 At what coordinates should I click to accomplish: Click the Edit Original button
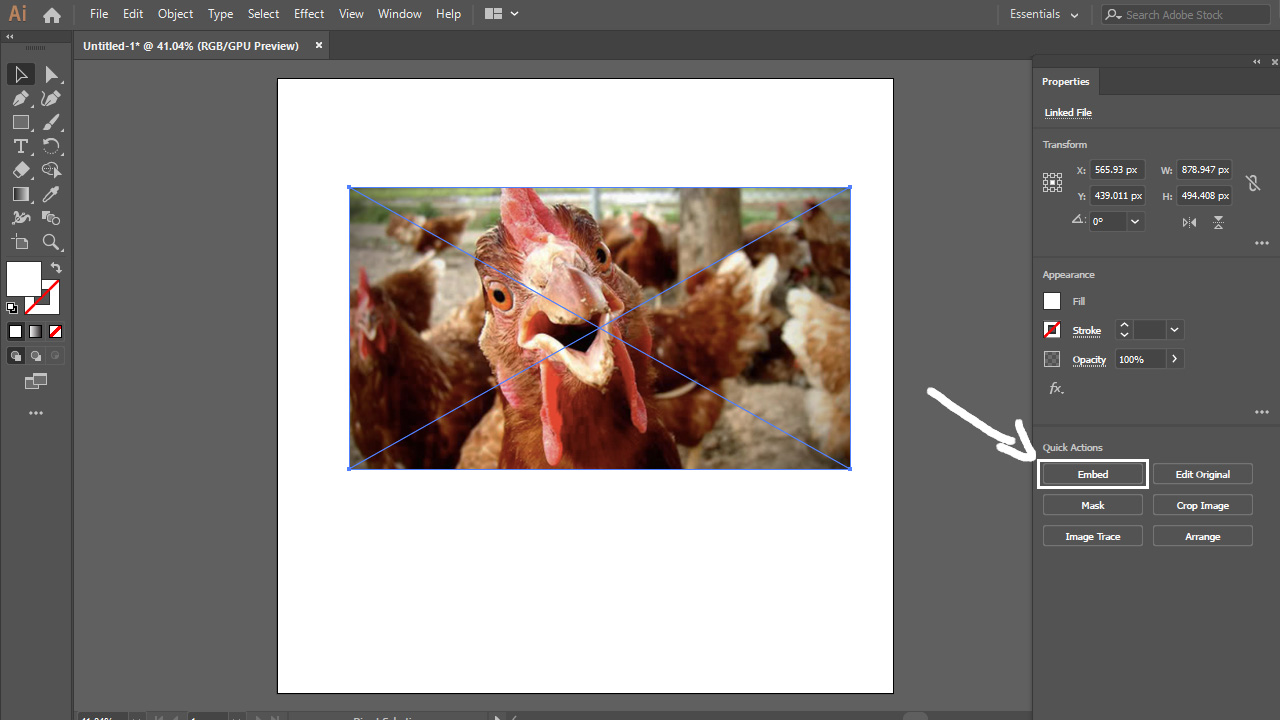[x=1203, y=474]
